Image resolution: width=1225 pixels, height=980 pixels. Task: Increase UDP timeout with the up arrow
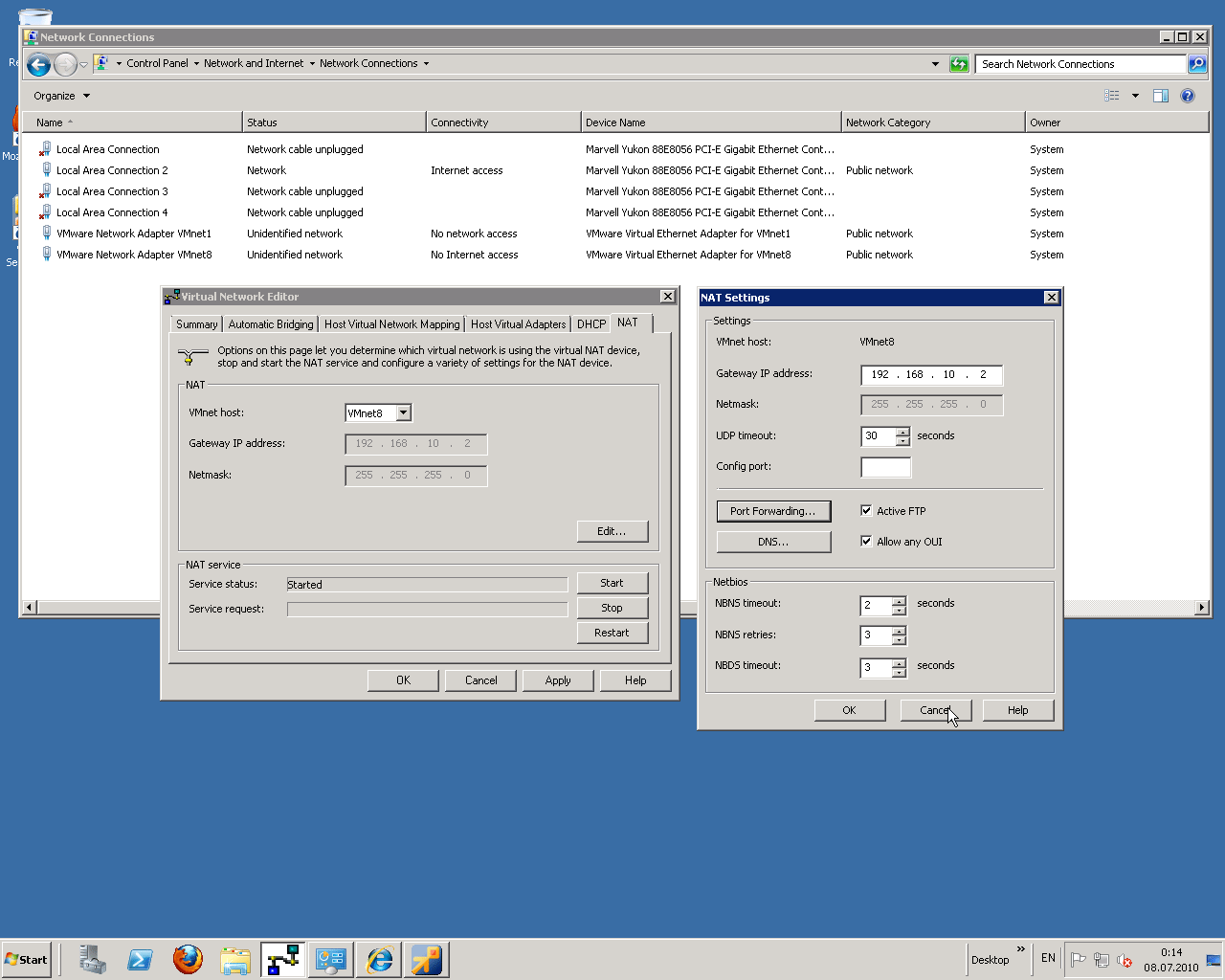click(x=902, y=432)
